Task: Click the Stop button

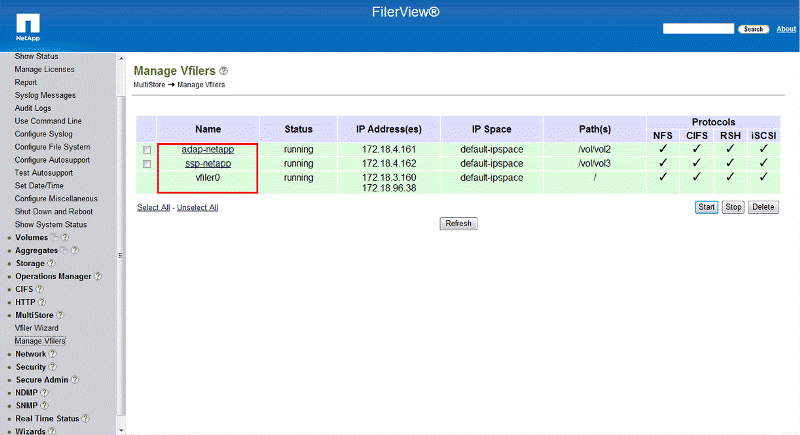Action: point(733,207)
